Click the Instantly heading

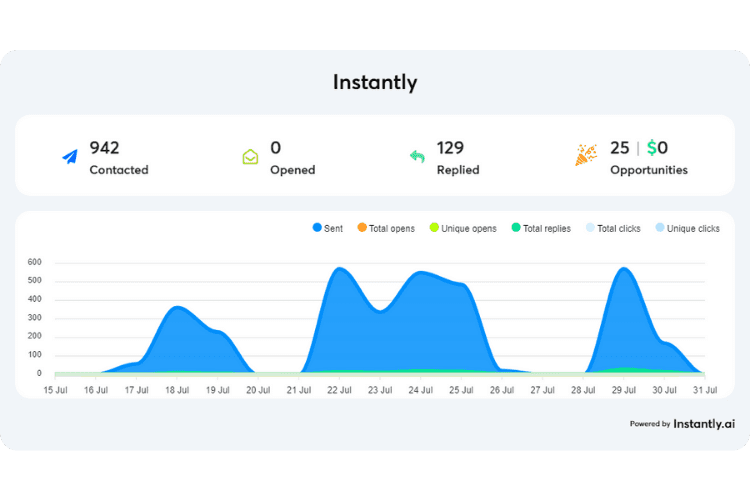375,82
